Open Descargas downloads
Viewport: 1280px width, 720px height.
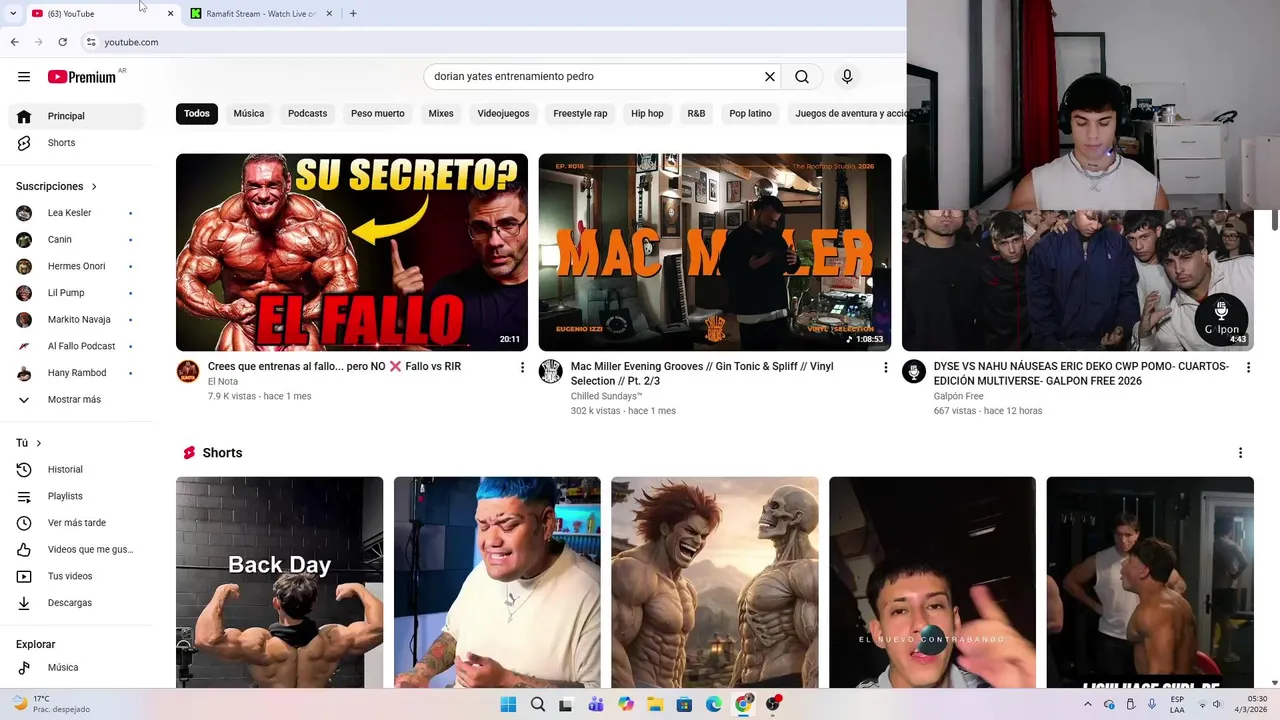pos(76,603)
